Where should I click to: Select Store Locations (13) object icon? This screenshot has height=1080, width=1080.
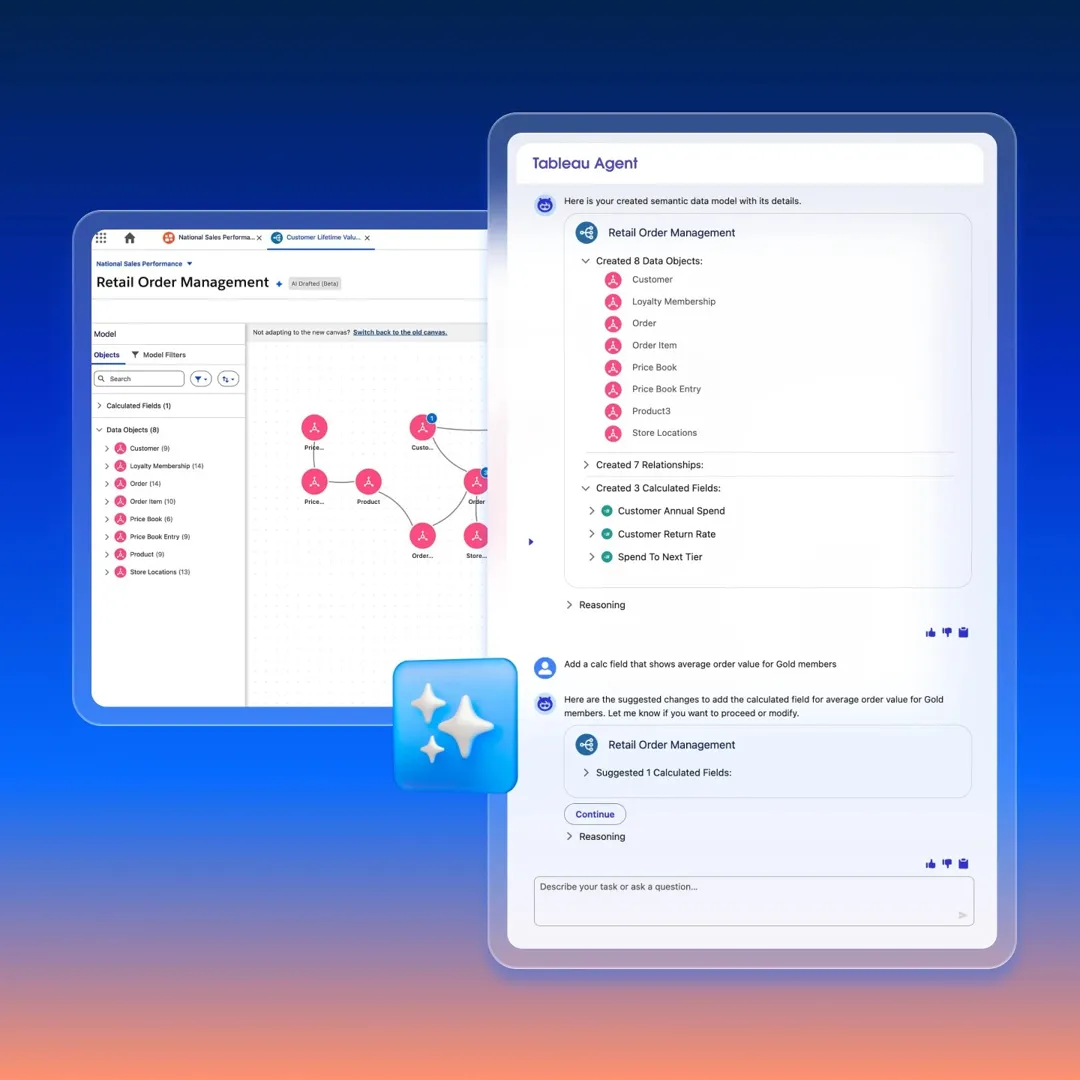tap(121, 572)
